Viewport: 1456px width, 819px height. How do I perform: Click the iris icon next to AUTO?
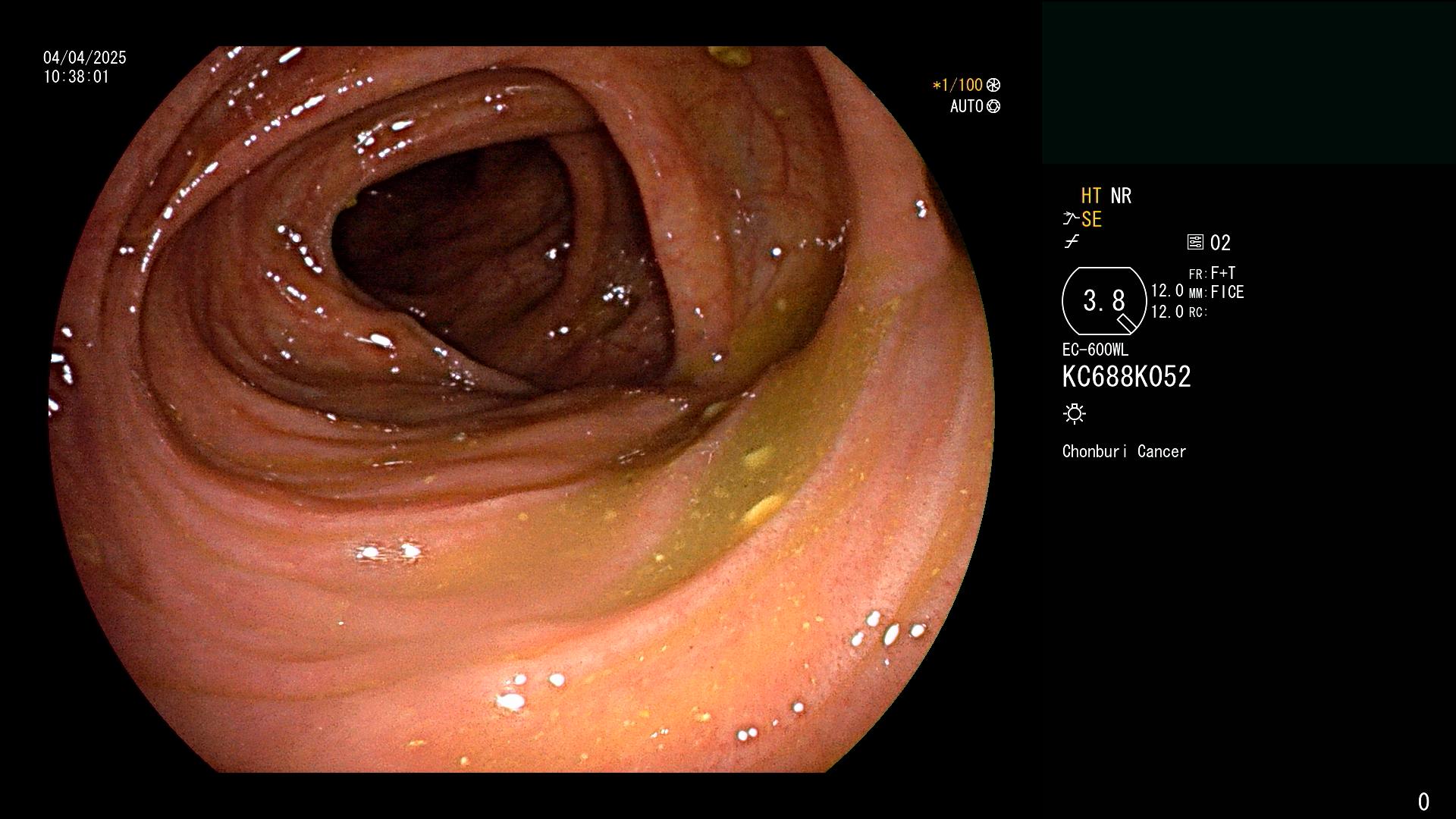click(993, 106)
